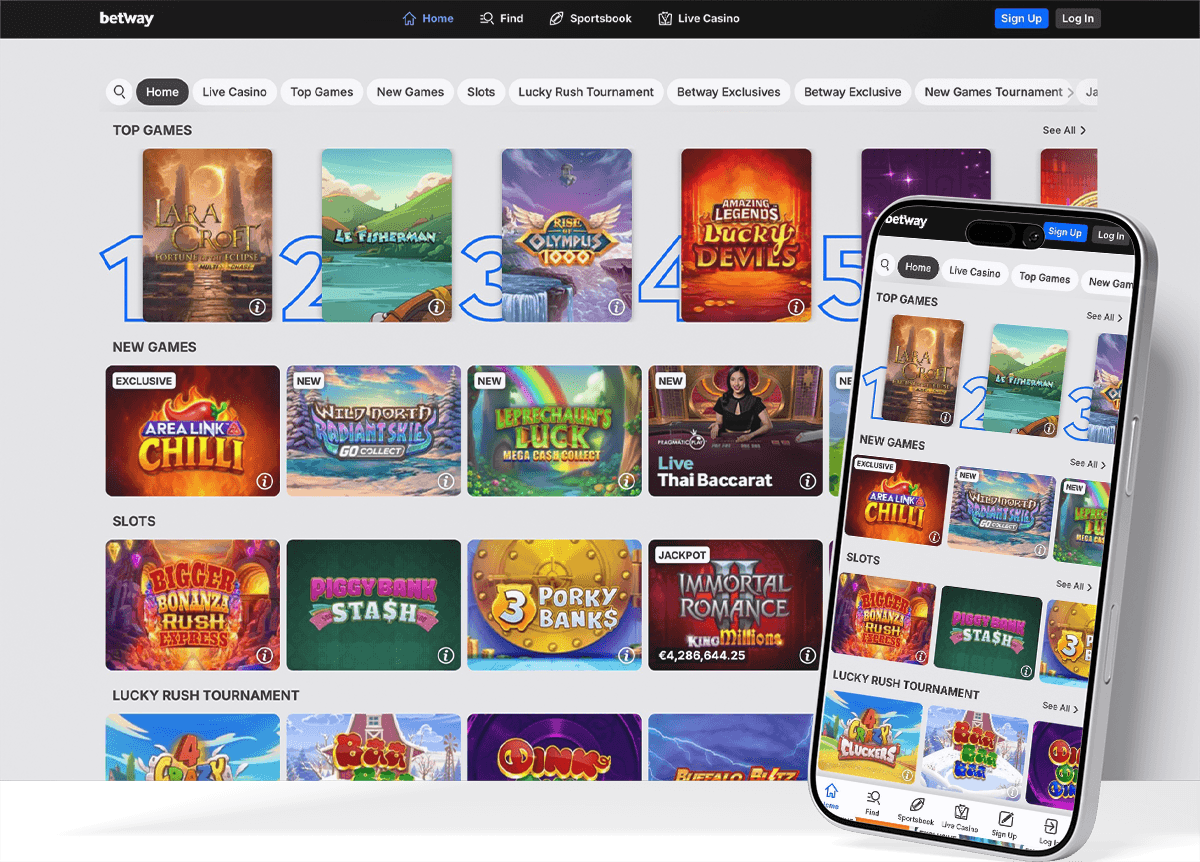This screenshot has height=862, width=1200.
Task: Click the category pills right-scroll chevron
Action: pos(1071,92)
